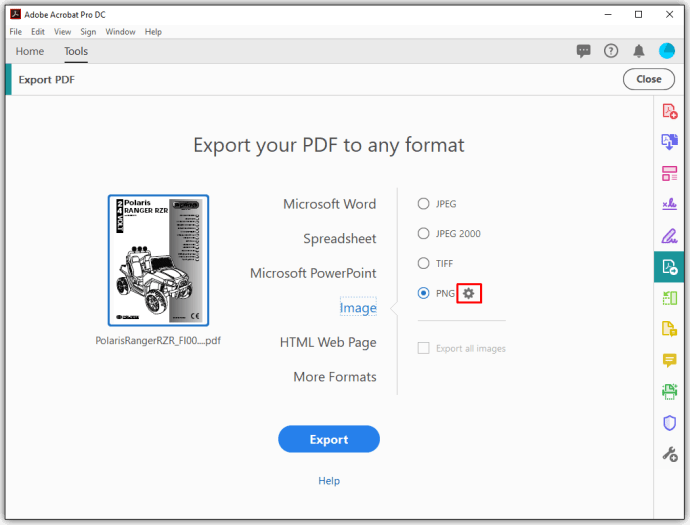Select JPEG radio button
This screenshot has height=525, width=690.
pos(423,204)
